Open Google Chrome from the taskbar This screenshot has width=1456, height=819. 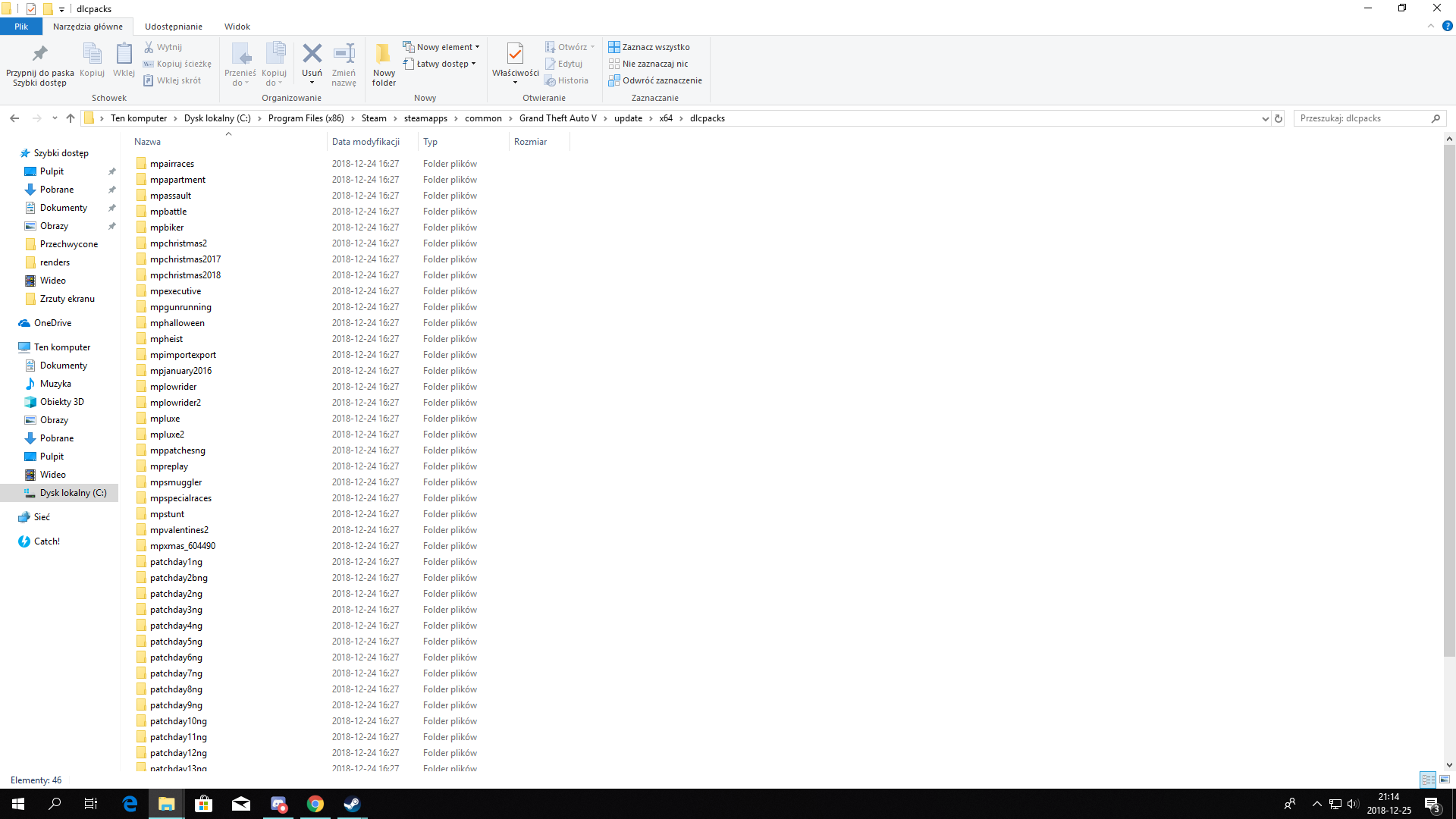click(315, 804)
